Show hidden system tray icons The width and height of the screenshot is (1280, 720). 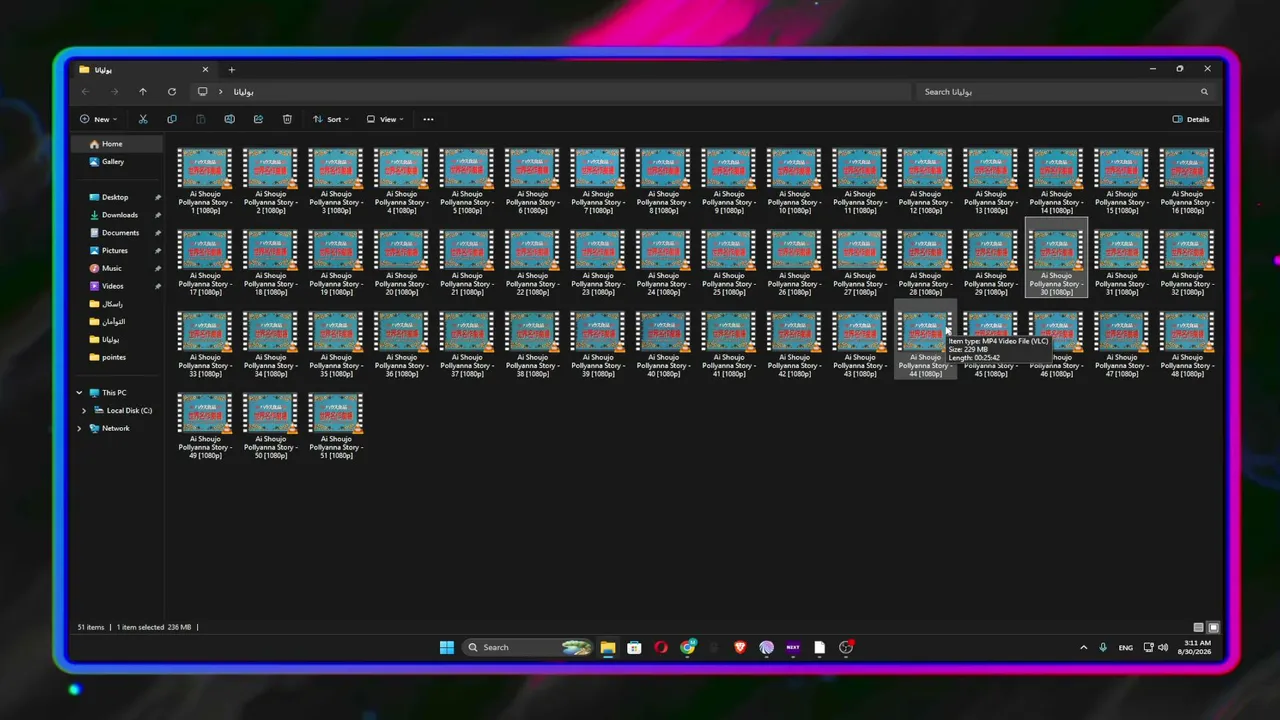coord(1083,647)
